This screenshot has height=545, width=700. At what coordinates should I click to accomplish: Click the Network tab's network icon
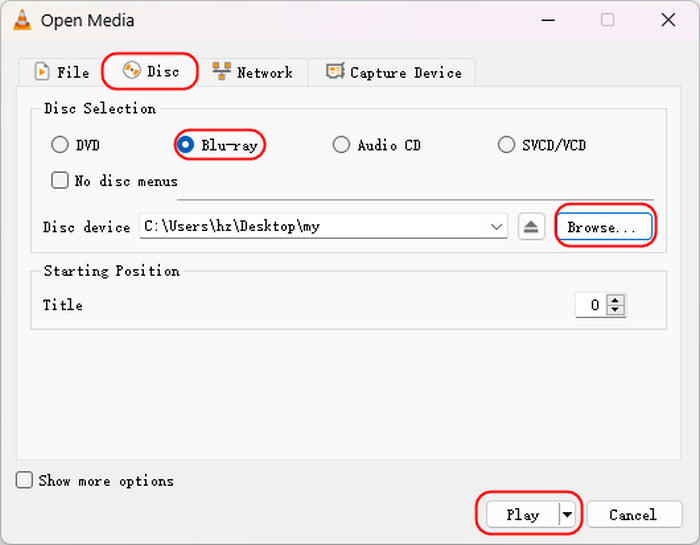(x=221, y=71)
